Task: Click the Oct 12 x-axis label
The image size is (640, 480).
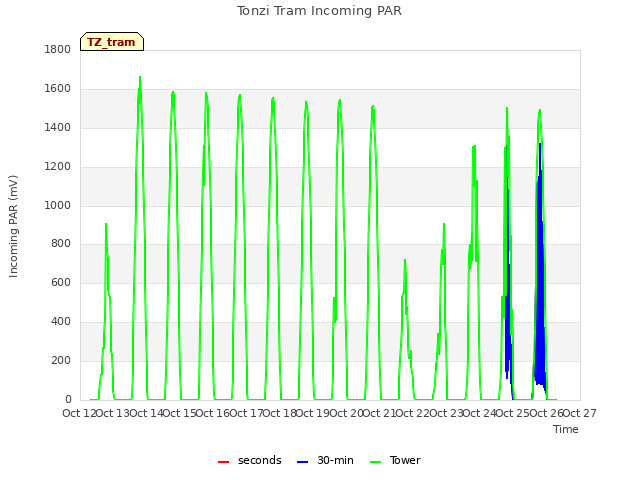Action: [x=79, y=413]
